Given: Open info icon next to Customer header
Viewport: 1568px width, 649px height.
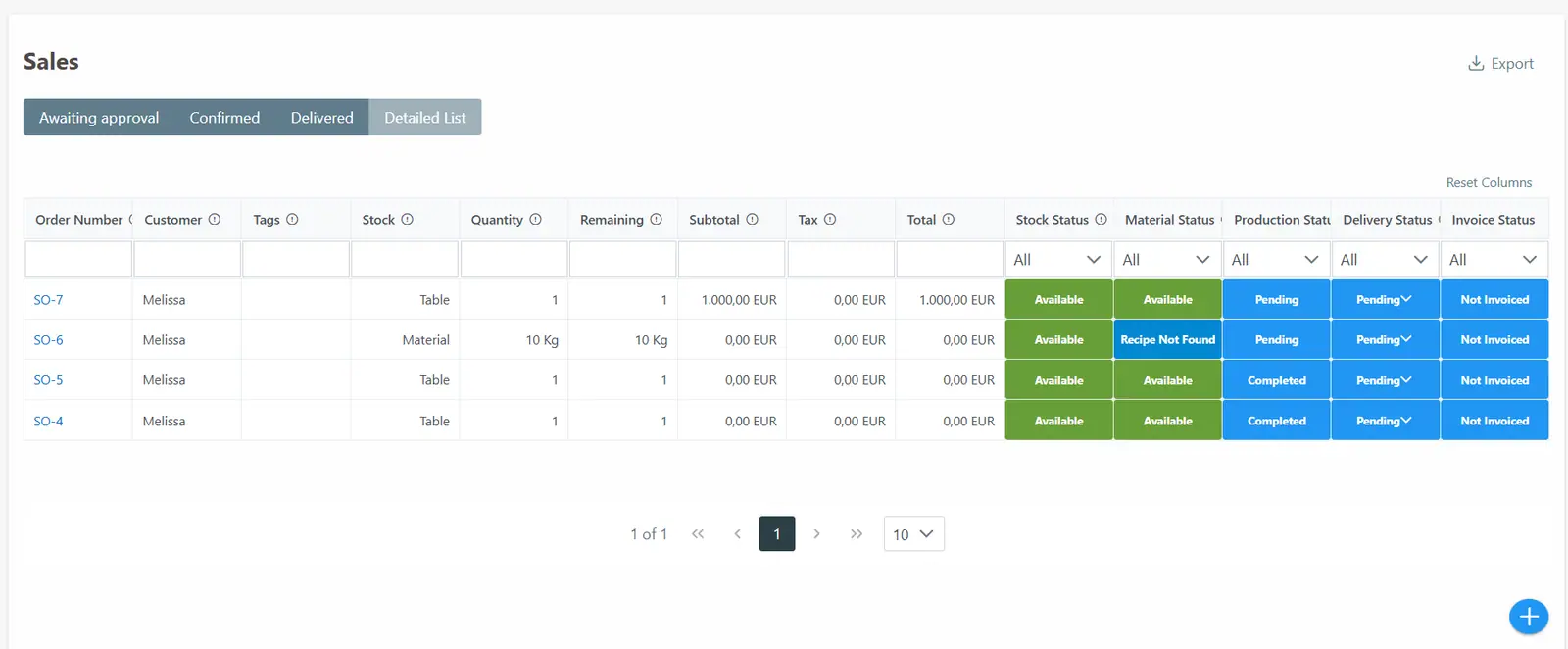Looking at the screenshot, I should pyautogui.click(x=215, y=220).
